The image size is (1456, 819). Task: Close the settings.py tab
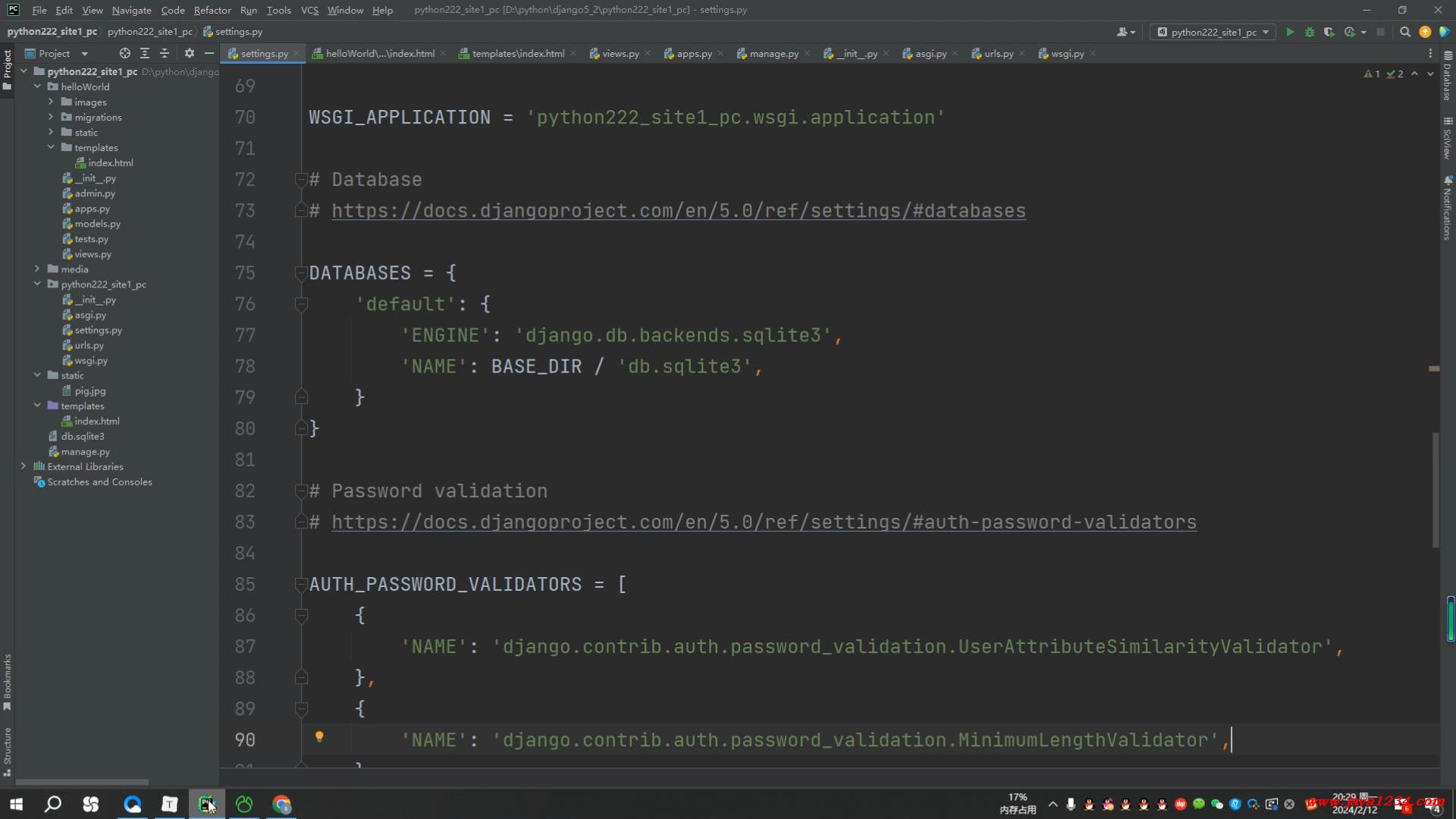[x=297, y=54]
